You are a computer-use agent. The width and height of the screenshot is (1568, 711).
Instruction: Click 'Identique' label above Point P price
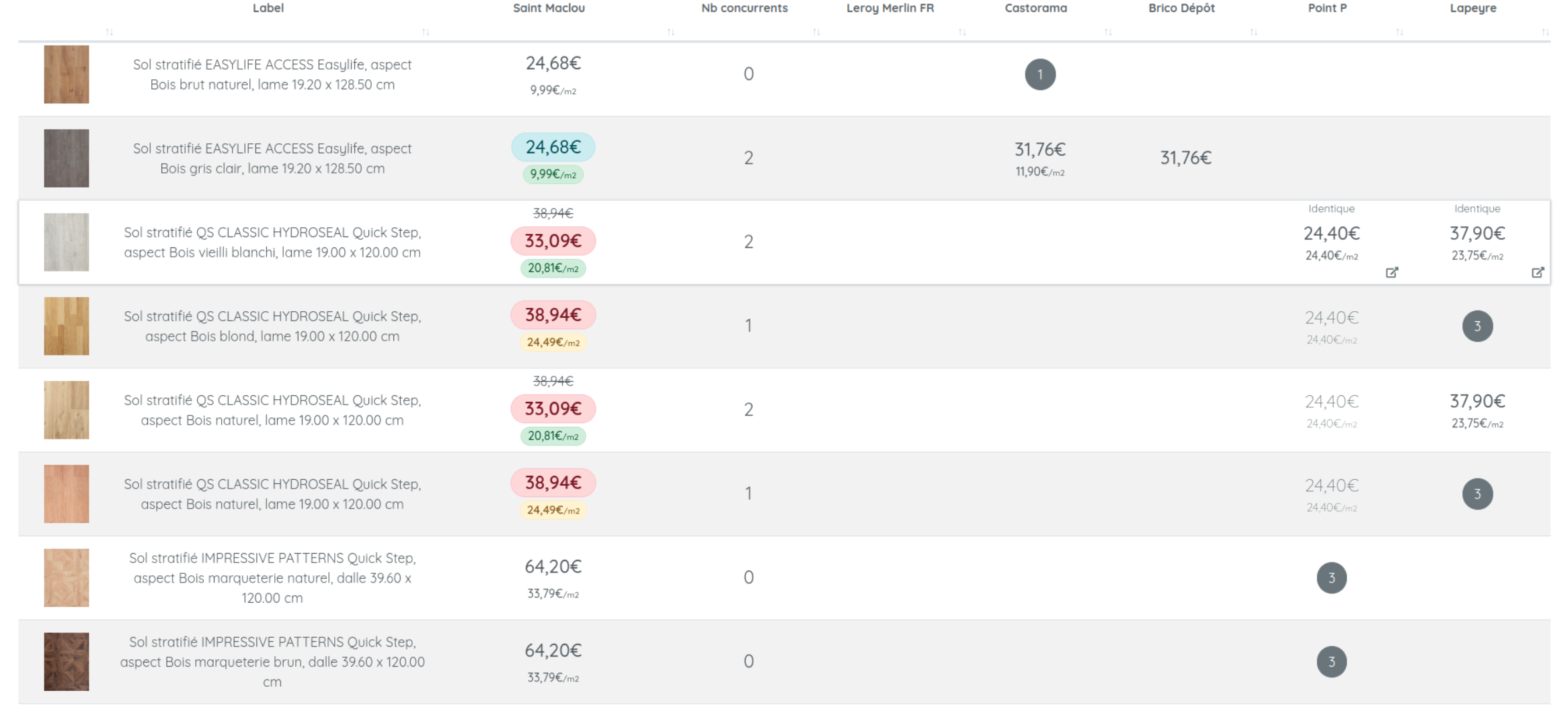click(1331, 209)
